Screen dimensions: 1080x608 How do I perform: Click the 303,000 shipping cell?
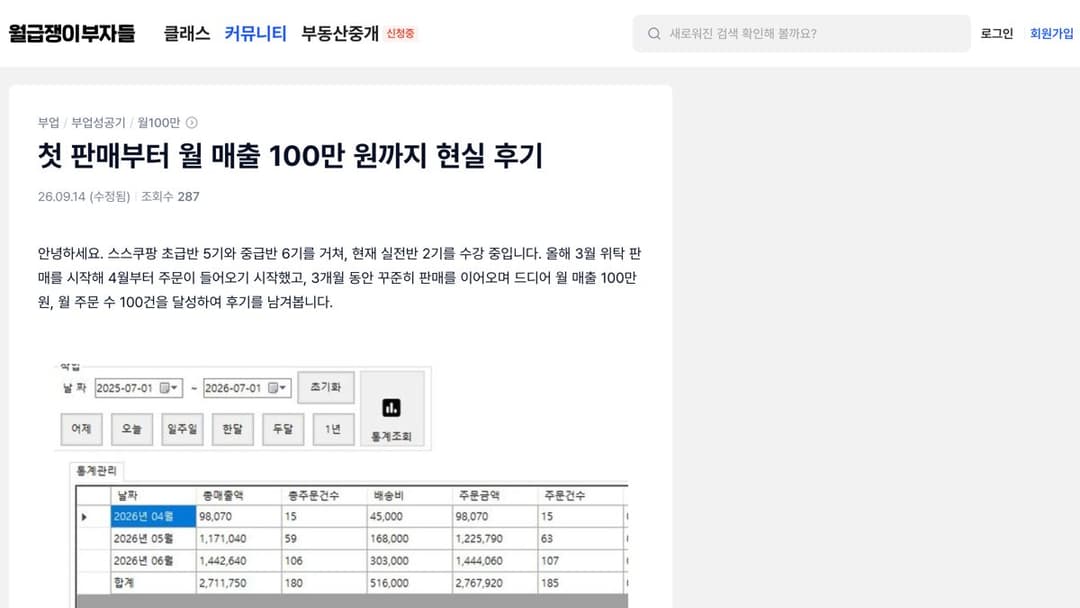tap(410, 560)
